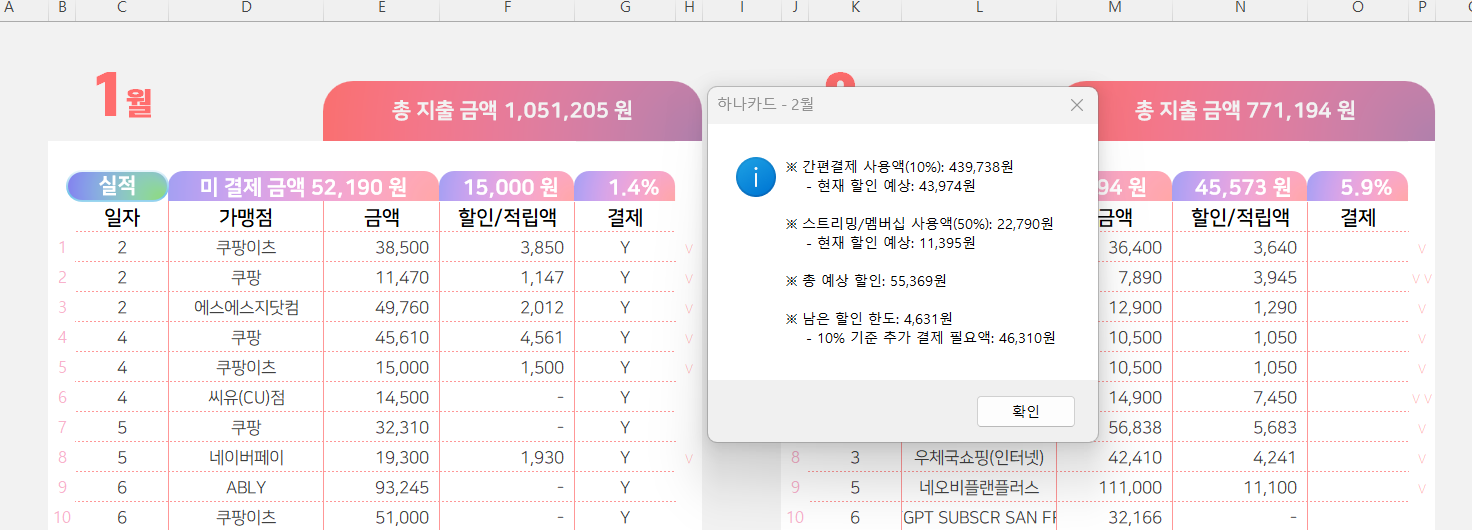Click the February total banner 771,194 원
Image resolution: width=1472 pixels, height=530 pixels.
coord(1245,110)
